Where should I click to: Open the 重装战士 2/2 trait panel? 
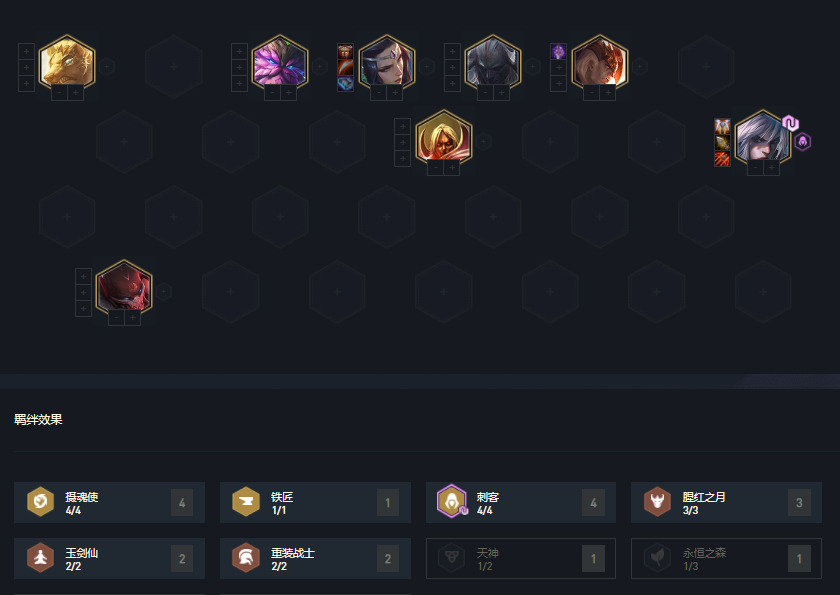[x=316, y=559]
